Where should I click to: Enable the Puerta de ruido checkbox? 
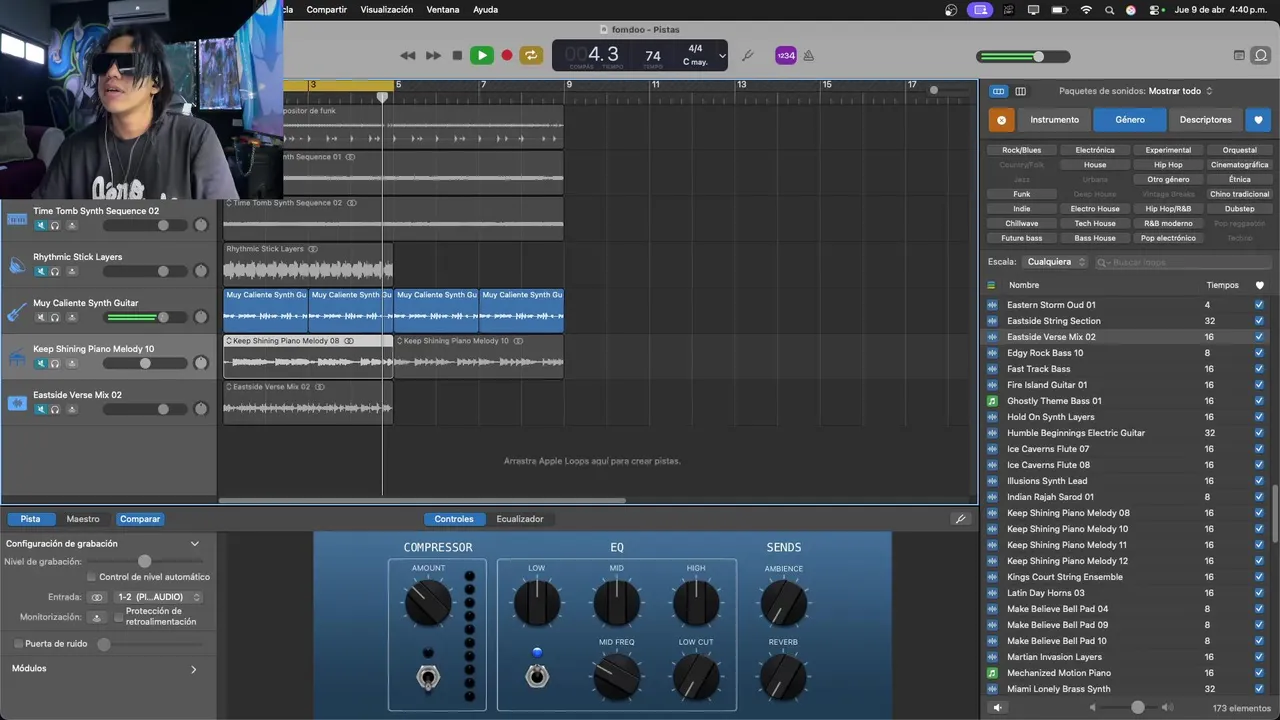(x=18, y=644)
